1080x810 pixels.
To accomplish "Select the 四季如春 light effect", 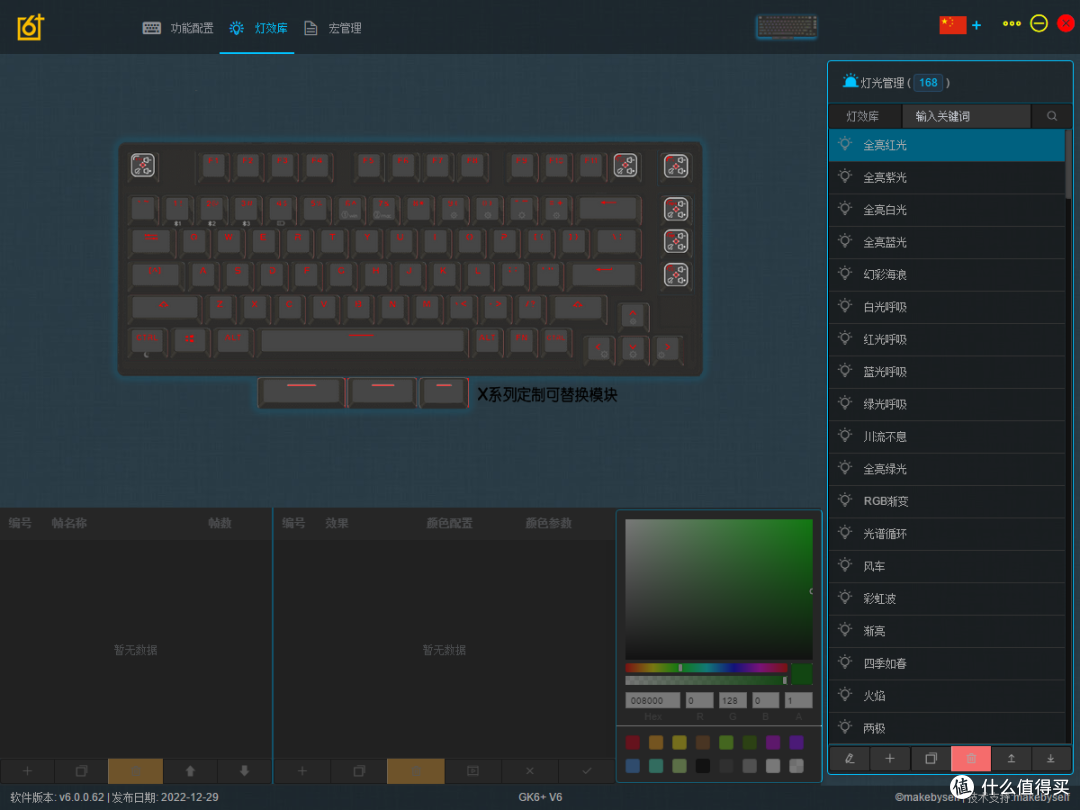I will pyautogui.click(x=946, y=663).
